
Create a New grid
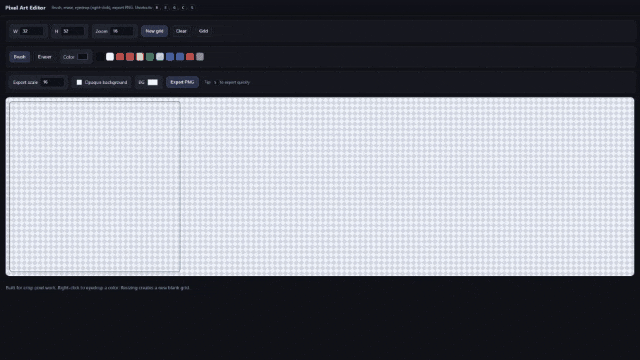154,31
